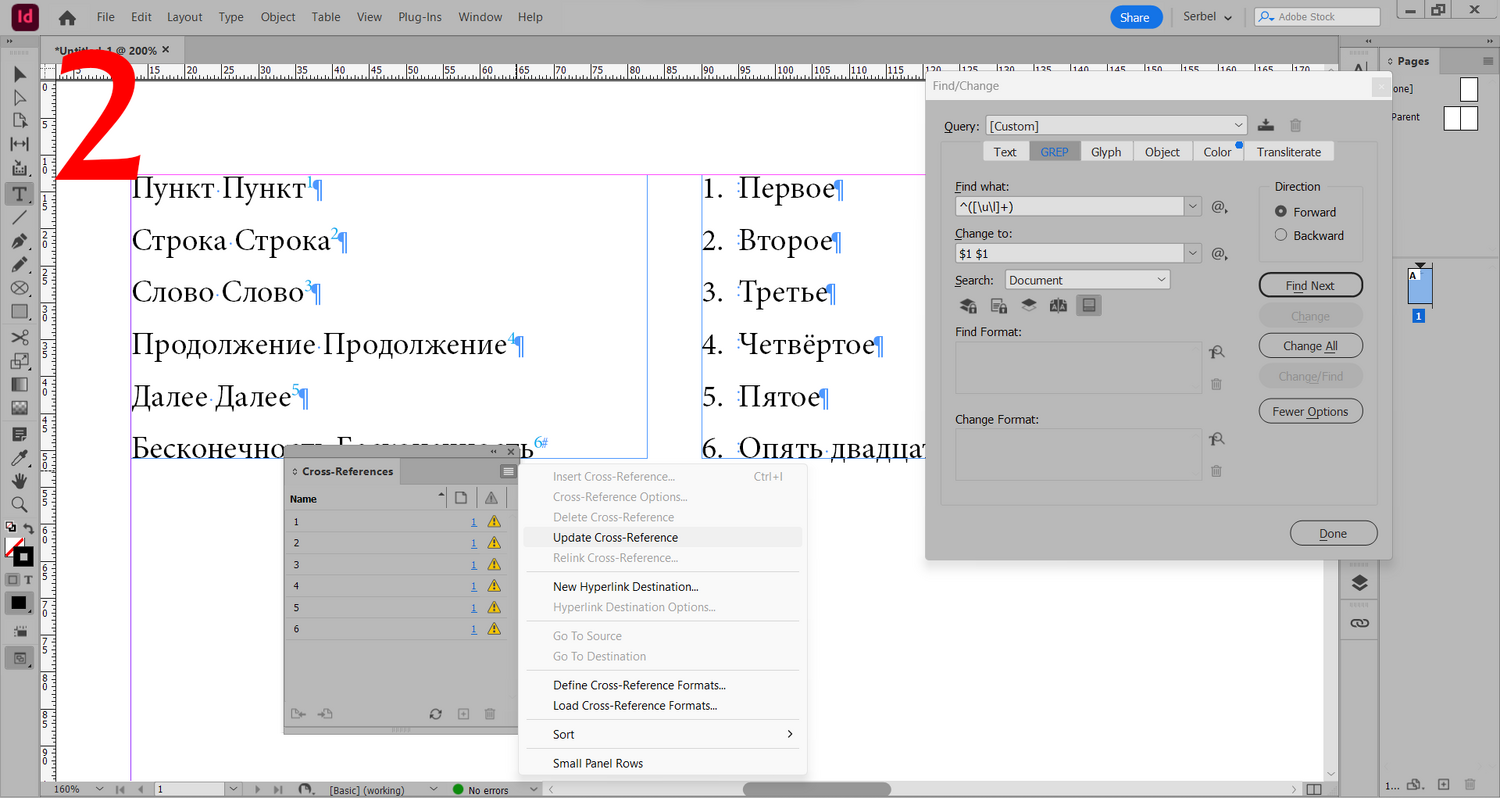Expand the Search scope dropdown set to Document
Image resolution: width=1500 pixels, height=798 pixels.
1088,280
